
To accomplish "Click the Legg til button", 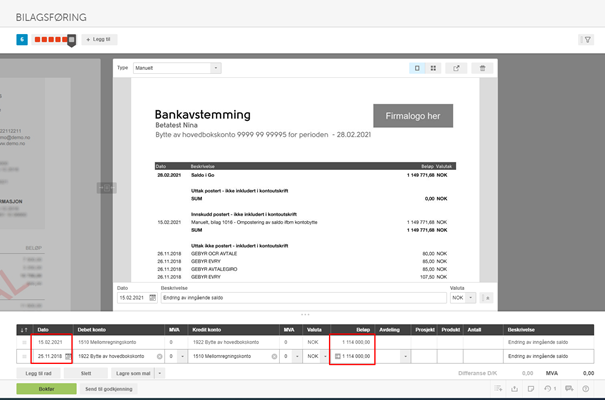I will point(99,39).
